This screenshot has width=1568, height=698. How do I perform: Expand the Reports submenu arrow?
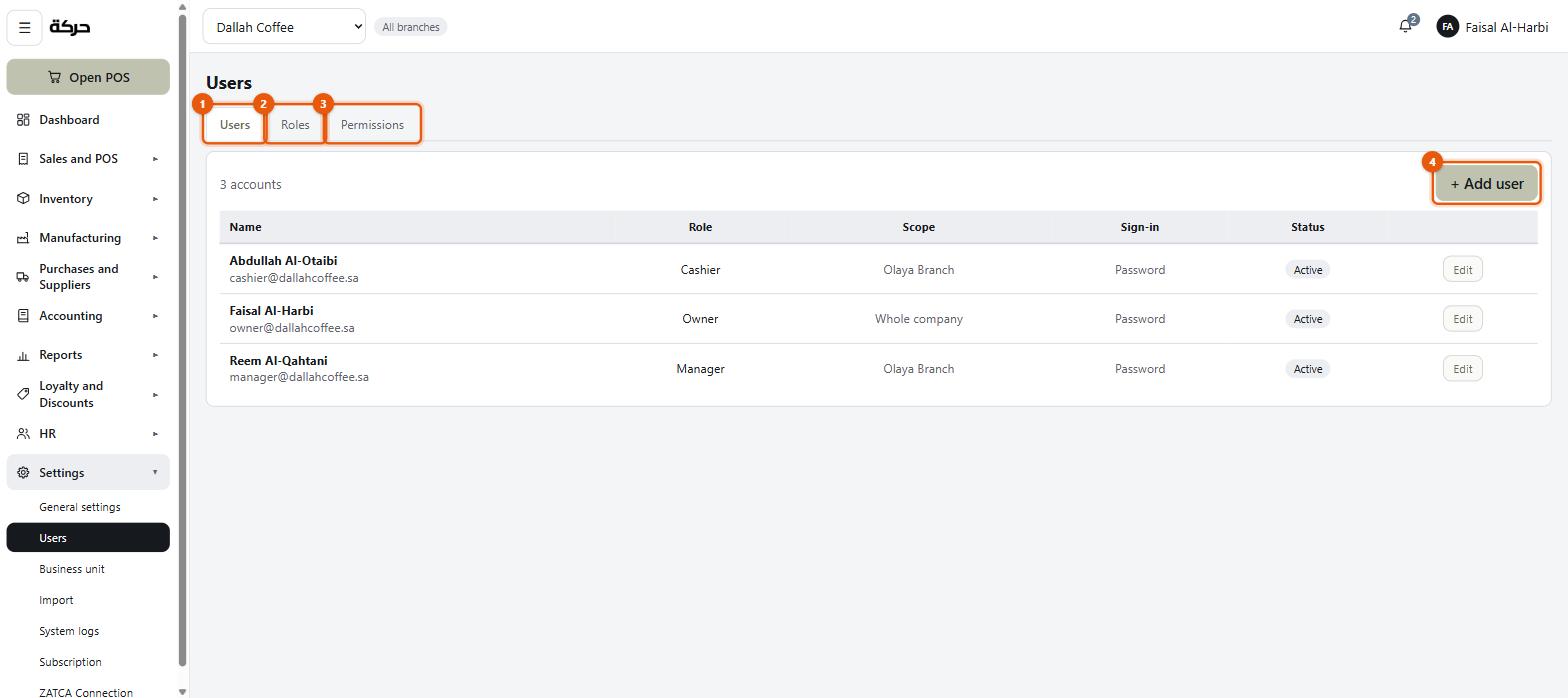tap(155, 355)
